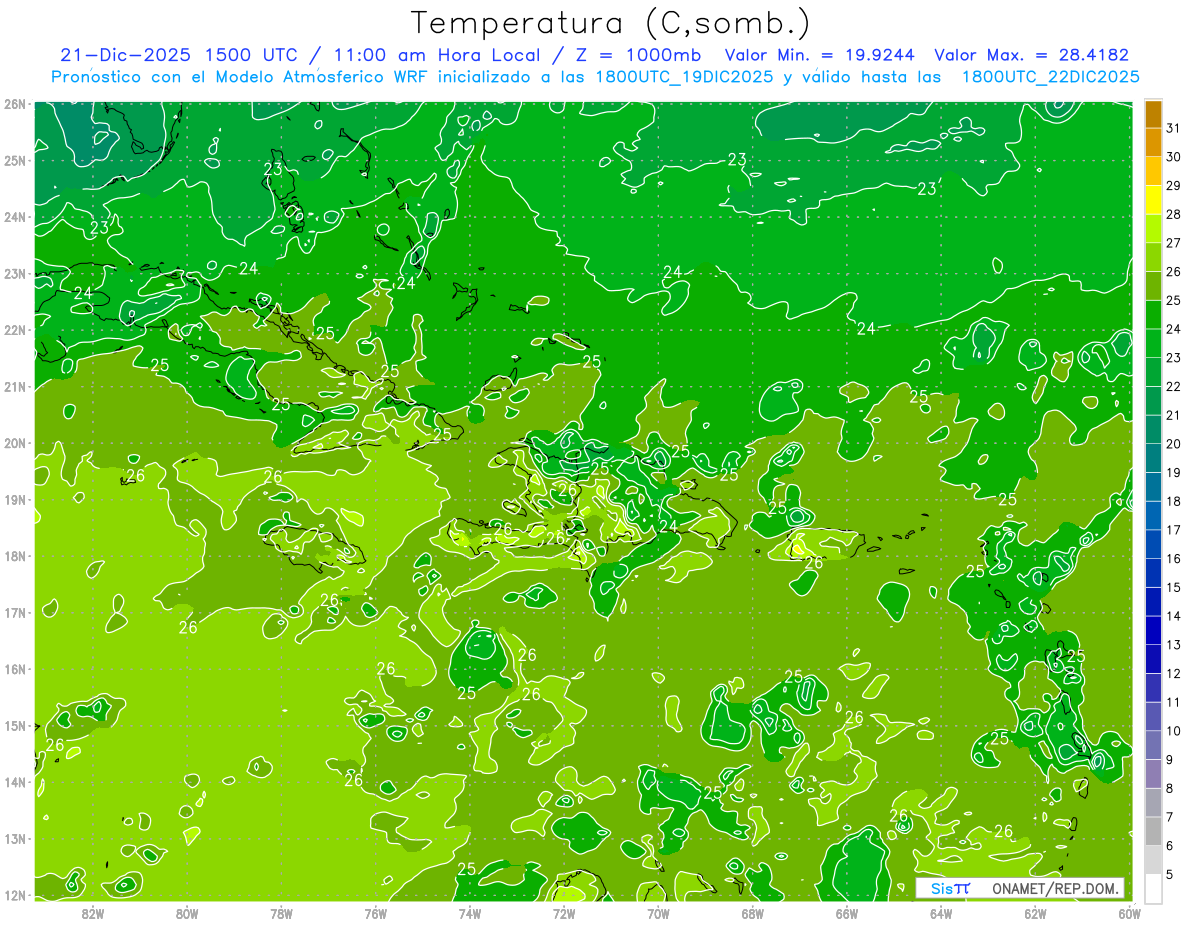Click the valid-until time "1800UTC_22DIC2025"
Image resolution: width=1200 pixels, height=927 pixels.
1050,77
